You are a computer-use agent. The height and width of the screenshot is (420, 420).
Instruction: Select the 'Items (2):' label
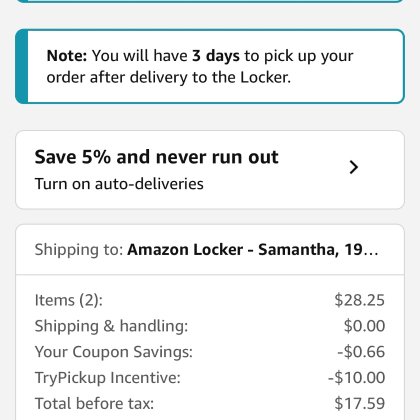pyautogui.click(x=69, y=300)
